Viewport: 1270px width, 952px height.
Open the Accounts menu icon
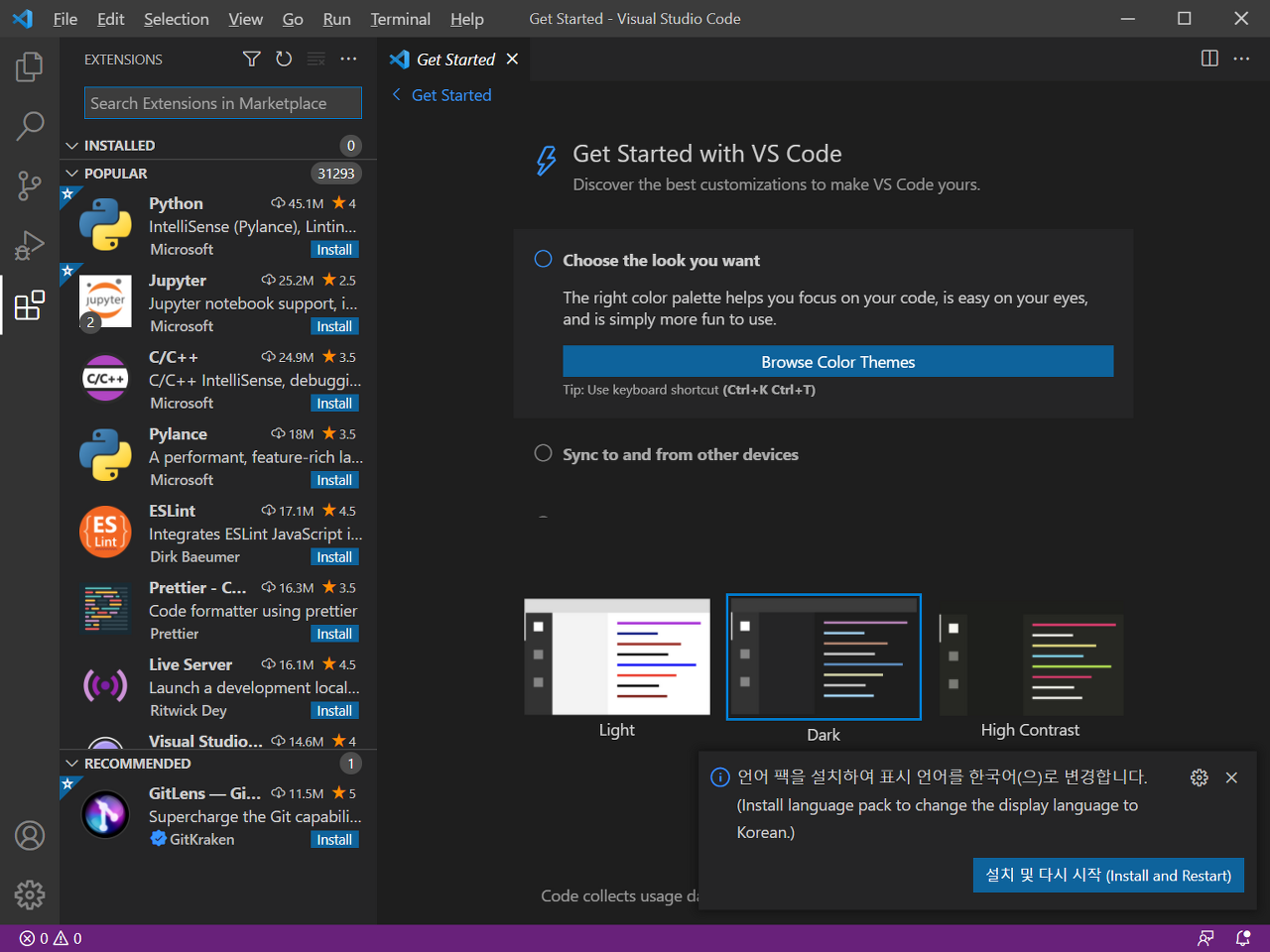tap(30, 836)
